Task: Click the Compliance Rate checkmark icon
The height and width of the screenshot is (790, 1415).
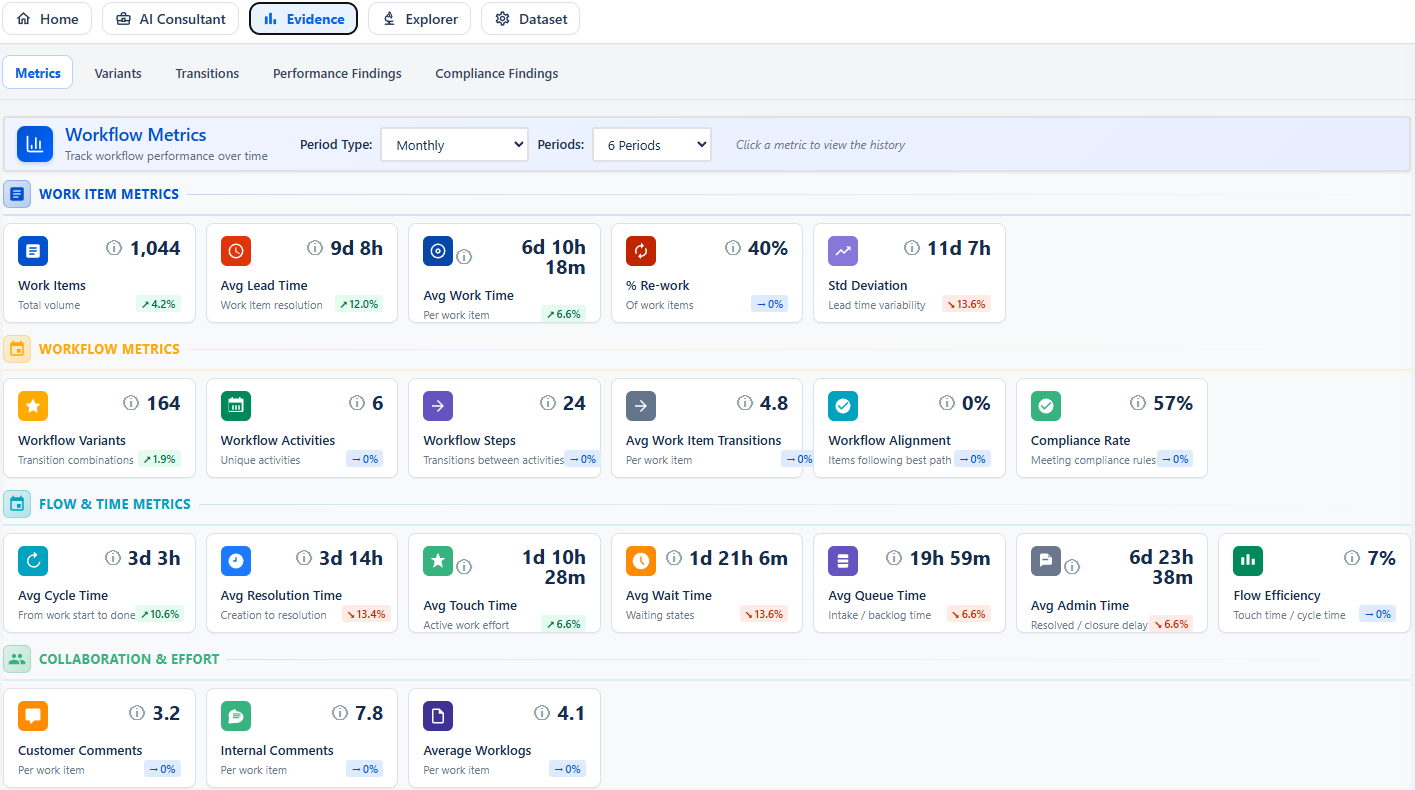Action: point(1045,405)
